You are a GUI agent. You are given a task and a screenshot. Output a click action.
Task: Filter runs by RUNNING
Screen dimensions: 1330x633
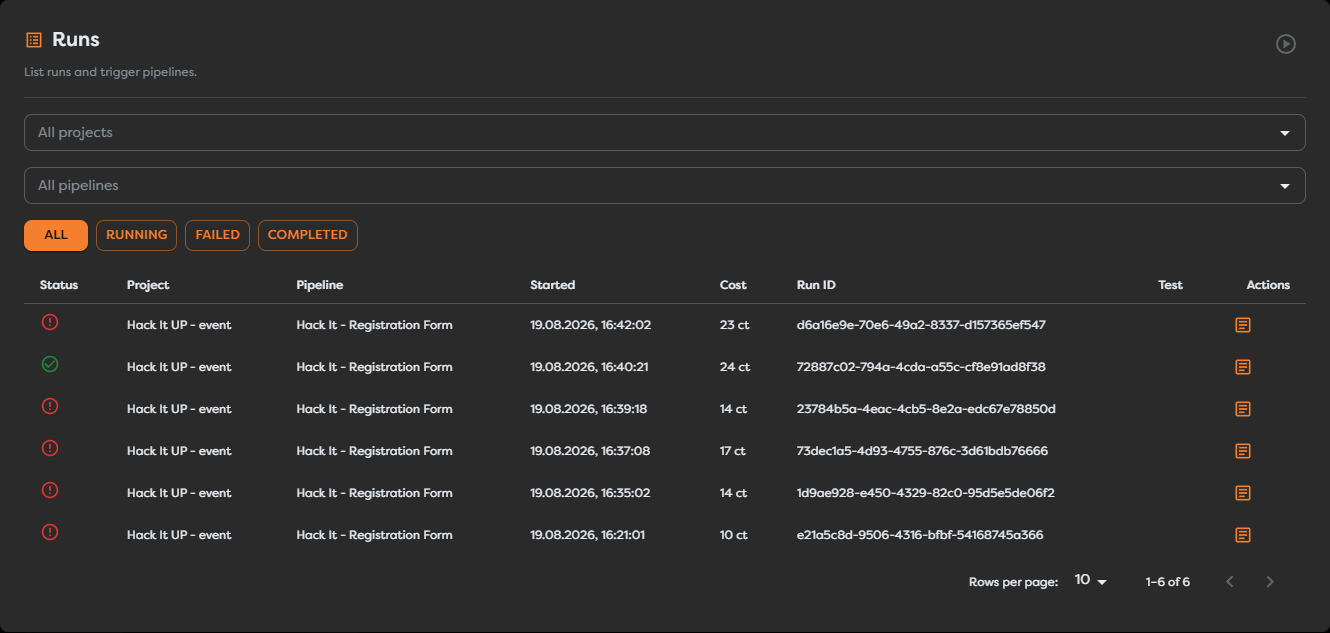pos(136,235)
